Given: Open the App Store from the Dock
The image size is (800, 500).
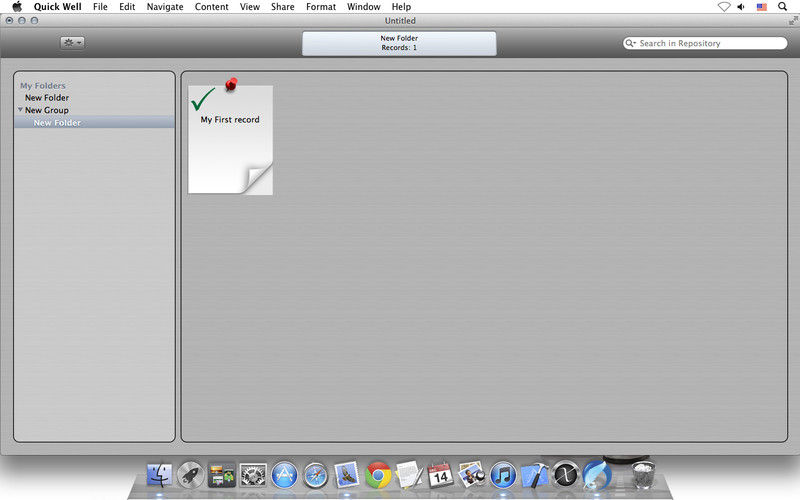Looking at the screenshot, I should click(x=284, y=476).
